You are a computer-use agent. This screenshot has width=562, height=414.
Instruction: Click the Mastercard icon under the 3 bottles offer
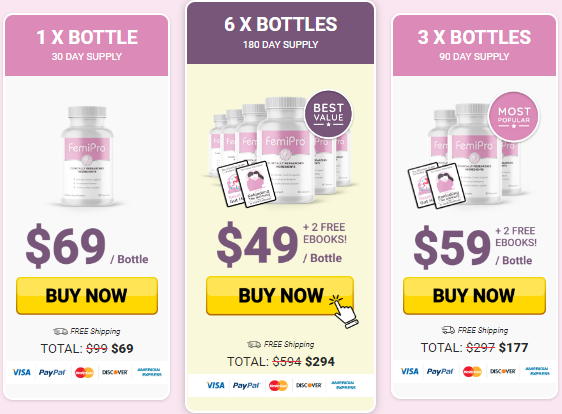(472, 371)
